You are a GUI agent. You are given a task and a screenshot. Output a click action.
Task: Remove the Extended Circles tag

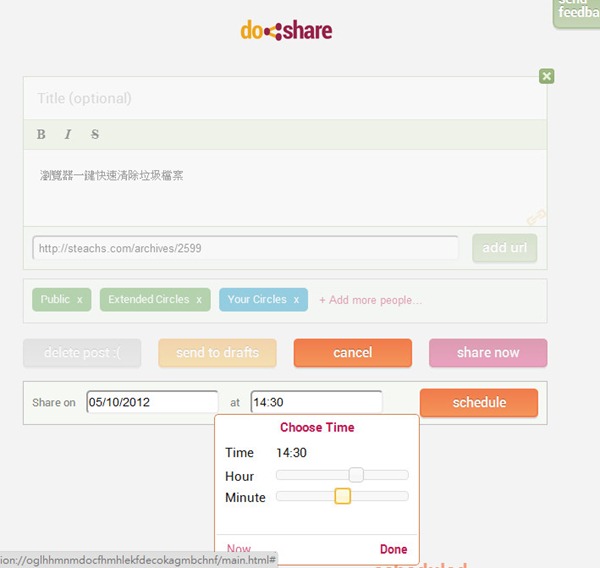tap(199, 300)
